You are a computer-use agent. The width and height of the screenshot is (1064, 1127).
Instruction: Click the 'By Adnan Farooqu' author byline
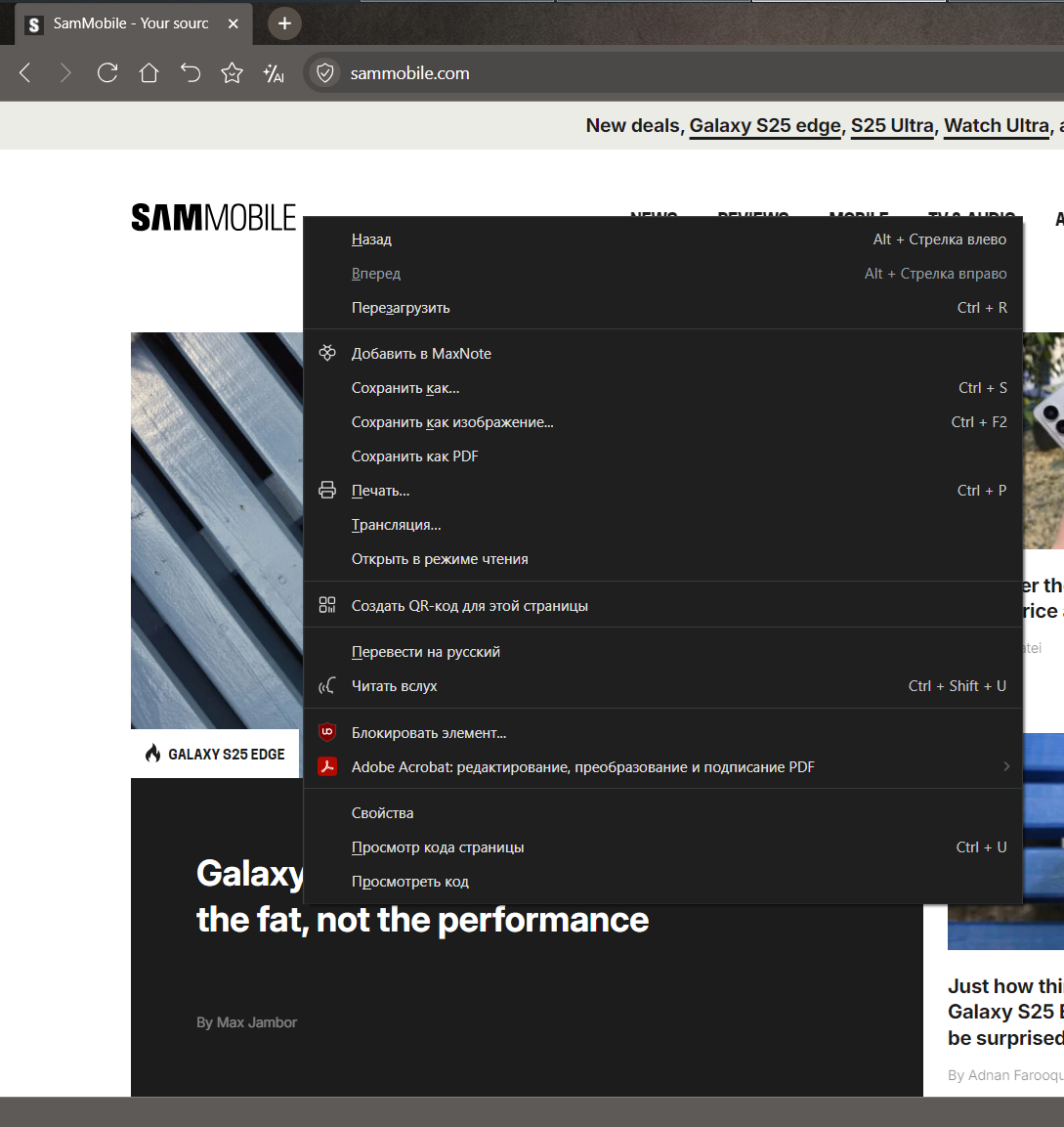coord(1005,1075)
